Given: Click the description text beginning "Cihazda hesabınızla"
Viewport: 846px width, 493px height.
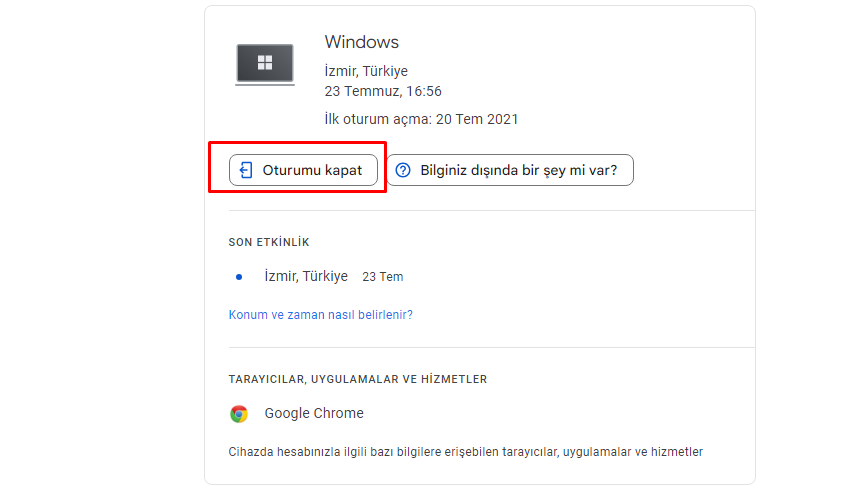Looking at the screenshot, I should (x=465, y=451).
